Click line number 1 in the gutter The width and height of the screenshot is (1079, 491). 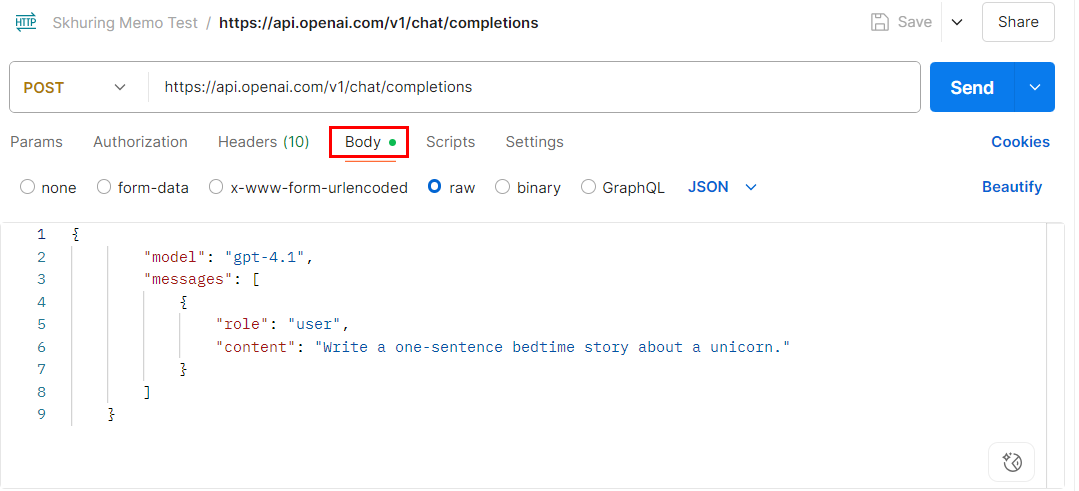pos(41,234)
